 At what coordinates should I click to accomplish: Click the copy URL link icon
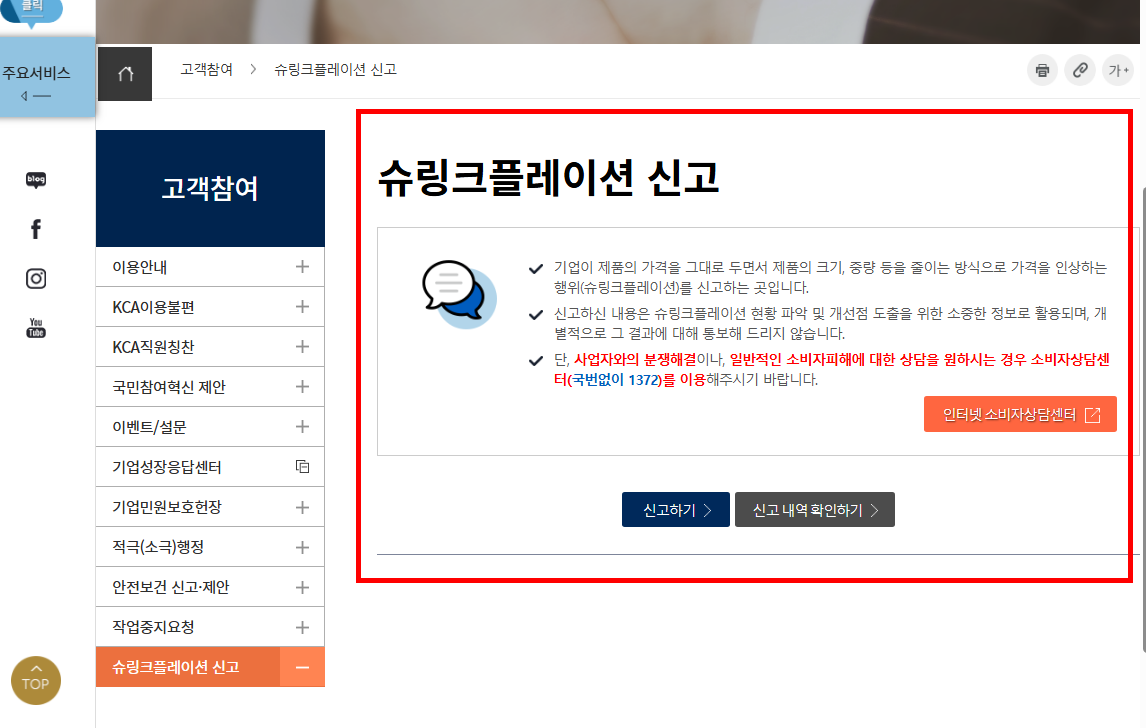coord(1080,70)
